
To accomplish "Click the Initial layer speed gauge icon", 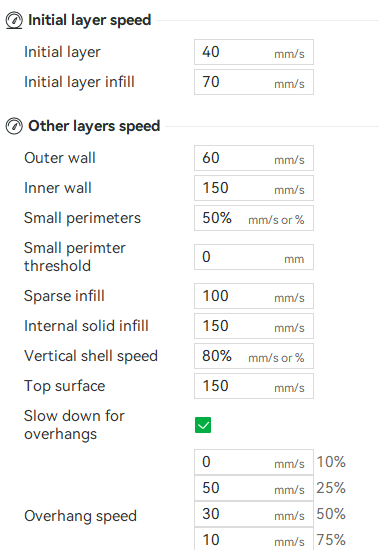I will click(14, 20).
